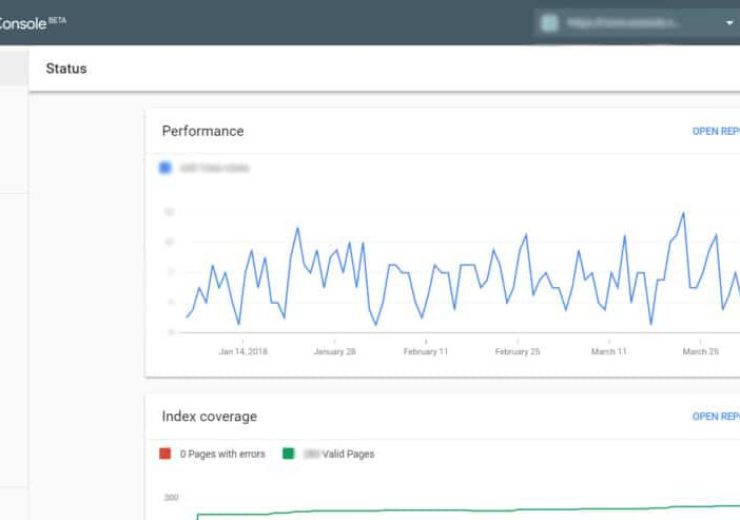Click the Performance card title
Image resolution: width=740 pixels, height=520 pixels.
pos(203,131)
